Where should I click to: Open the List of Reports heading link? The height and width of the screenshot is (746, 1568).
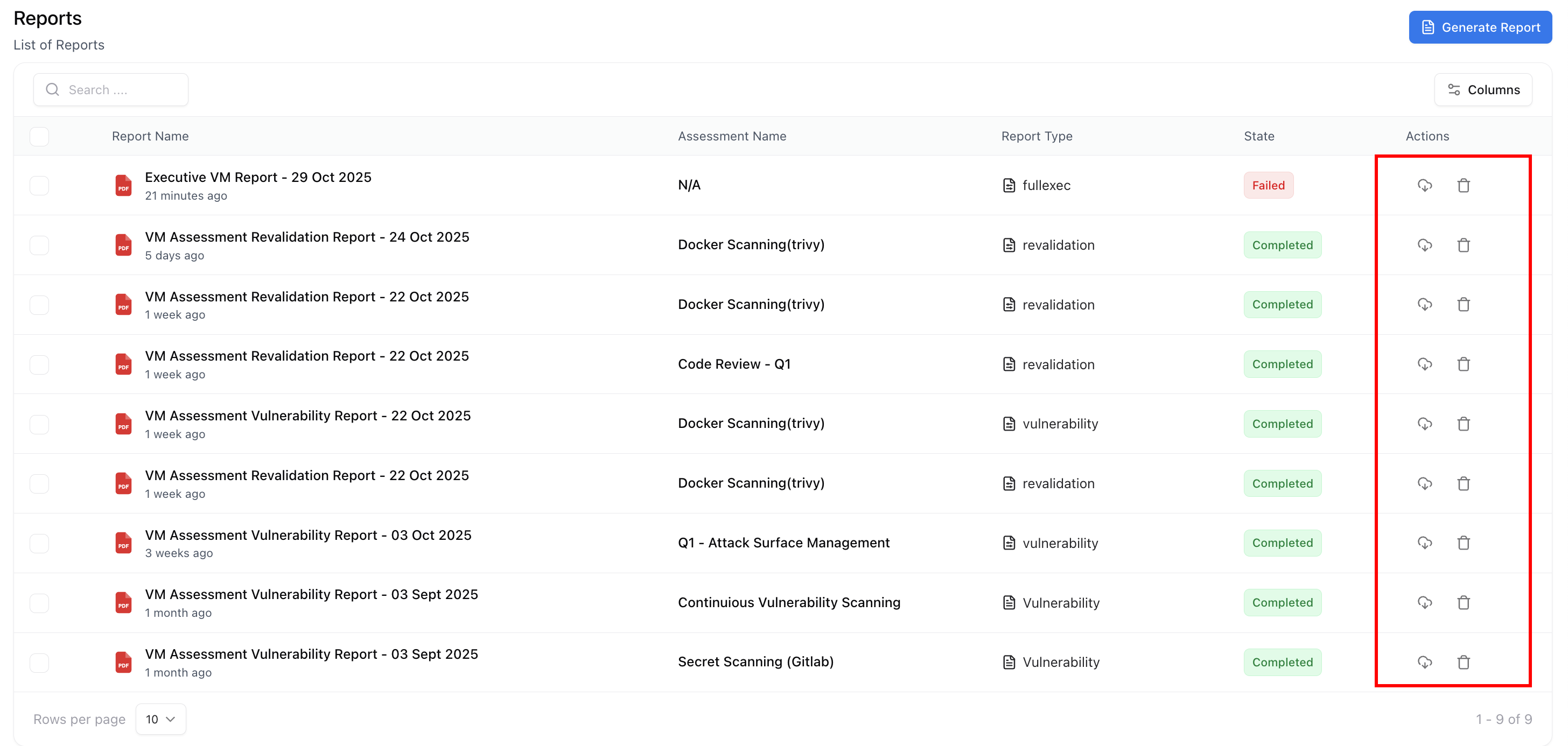(x=59, y=45)
